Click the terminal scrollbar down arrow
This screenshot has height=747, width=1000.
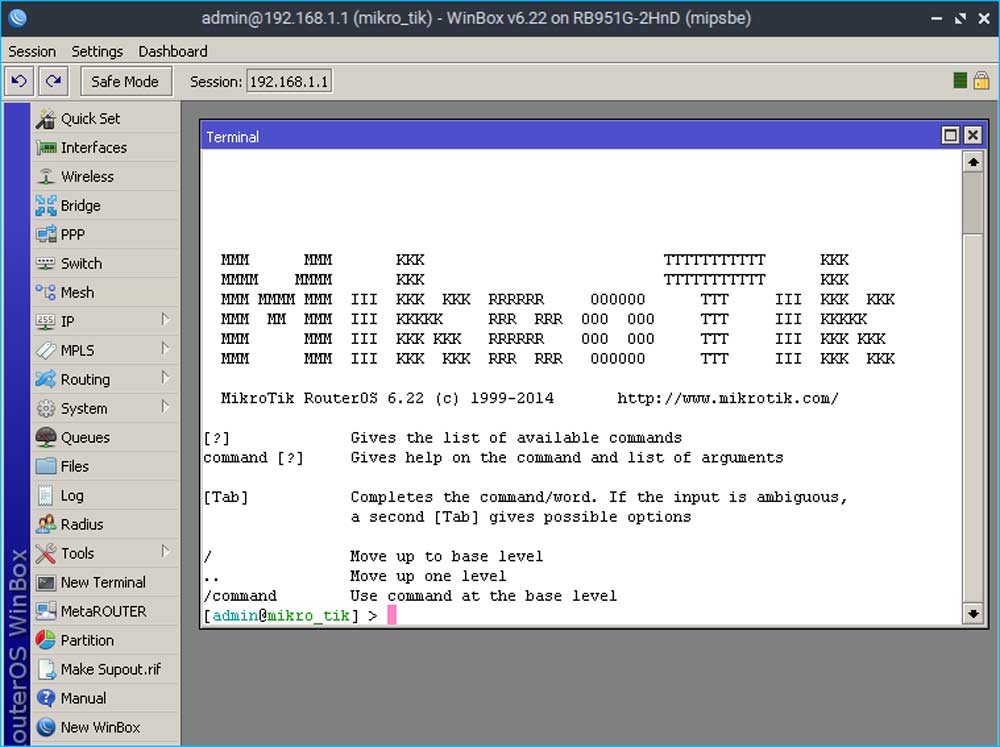tap(973, 614)
